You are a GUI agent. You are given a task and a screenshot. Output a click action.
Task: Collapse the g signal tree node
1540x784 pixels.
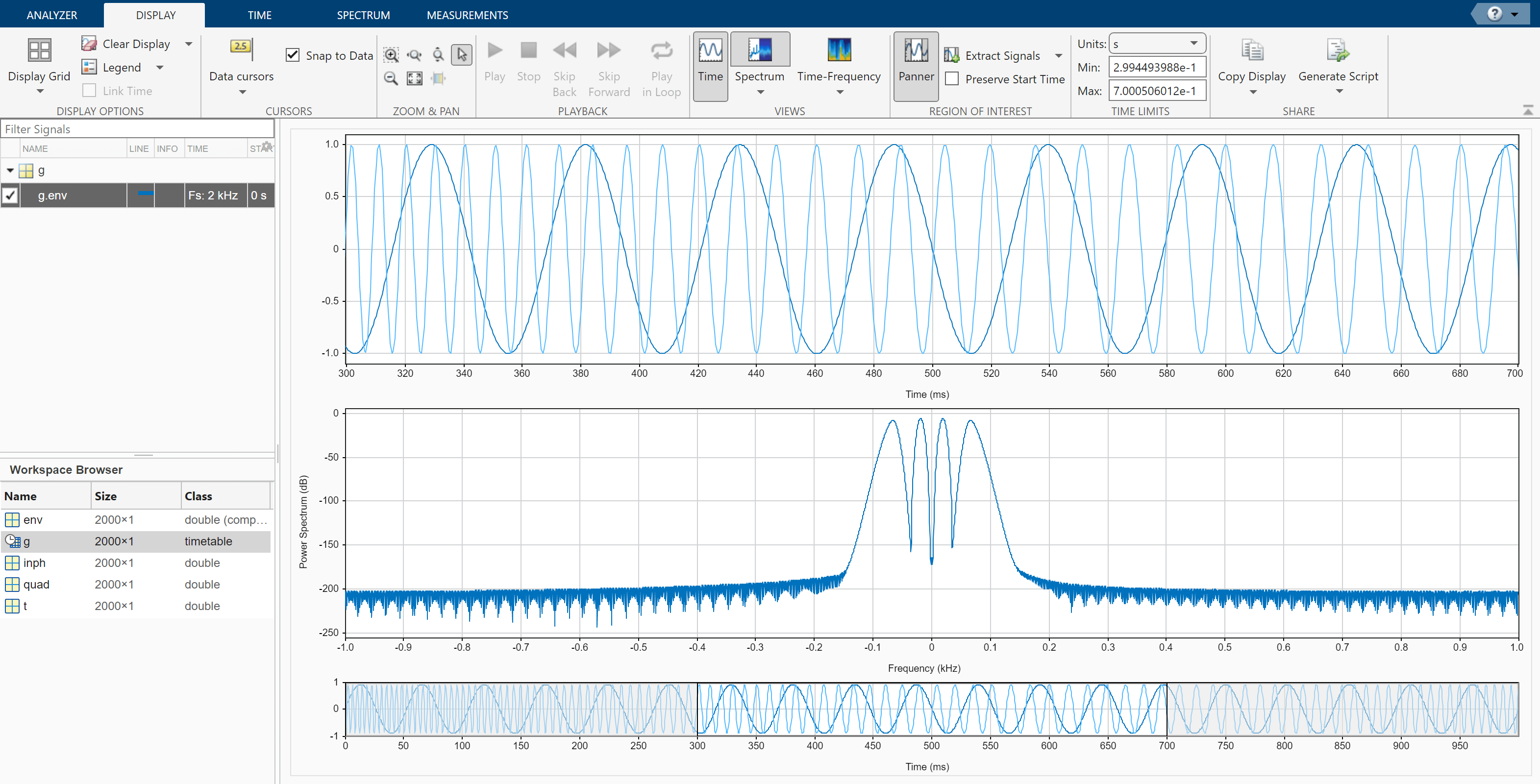point(10,171)
